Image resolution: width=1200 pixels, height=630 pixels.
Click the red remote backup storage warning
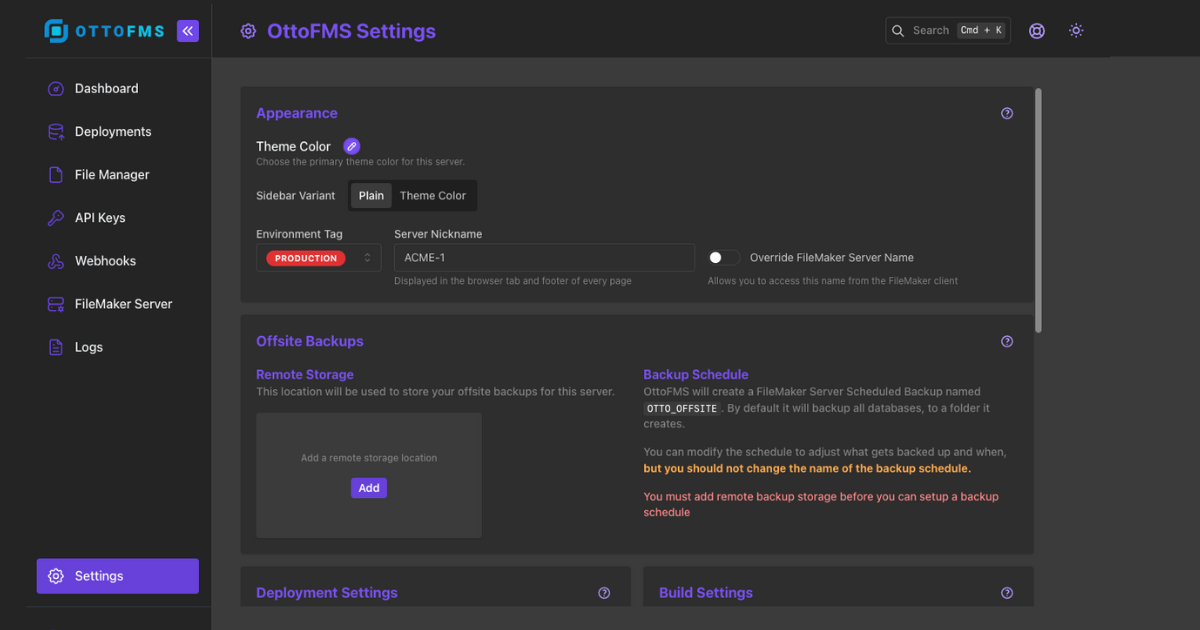[x=821, y=504]
